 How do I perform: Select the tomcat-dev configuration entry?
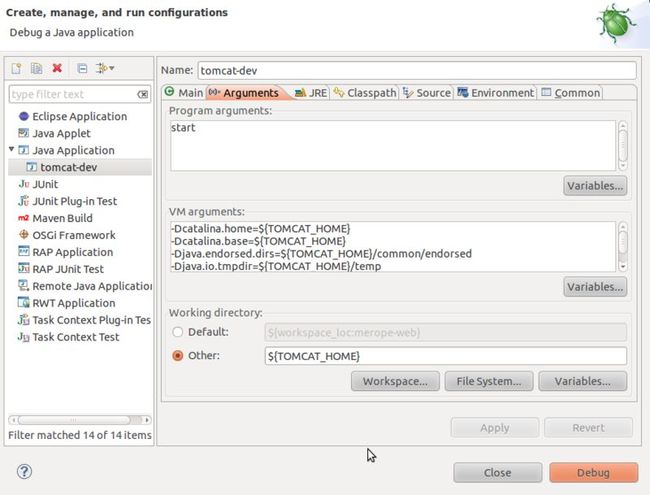coord(80,167)
